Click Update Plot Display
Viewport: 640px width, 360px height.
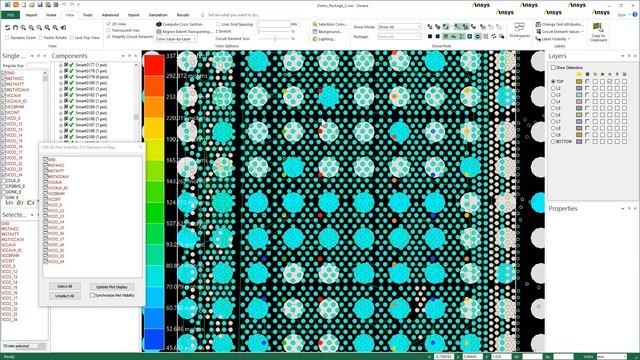click(112, 287)
